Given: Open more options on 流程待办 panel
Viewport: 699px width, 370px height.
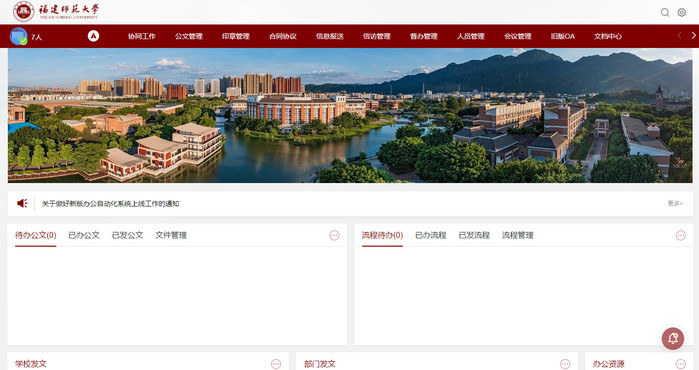Looking at the screenshot, I should pos(680,235).
